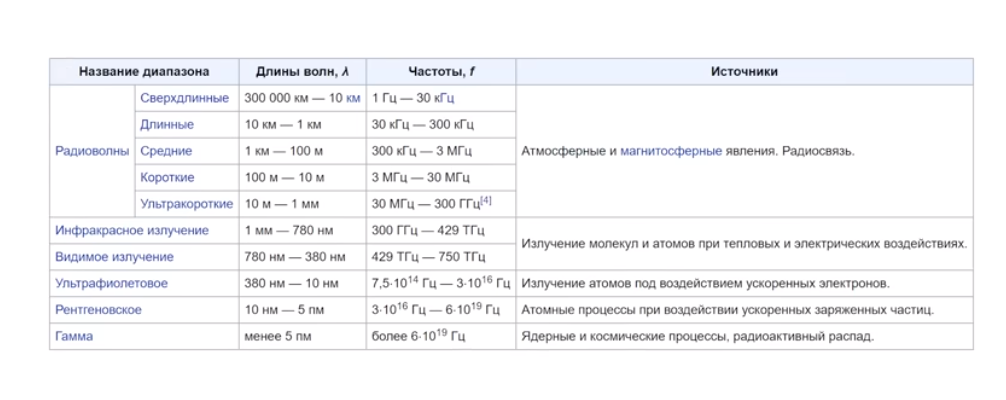The height and width of the screenshot is (400, 1006).
Task: Open the Радиоволны link
Action: tap(92, 151)
